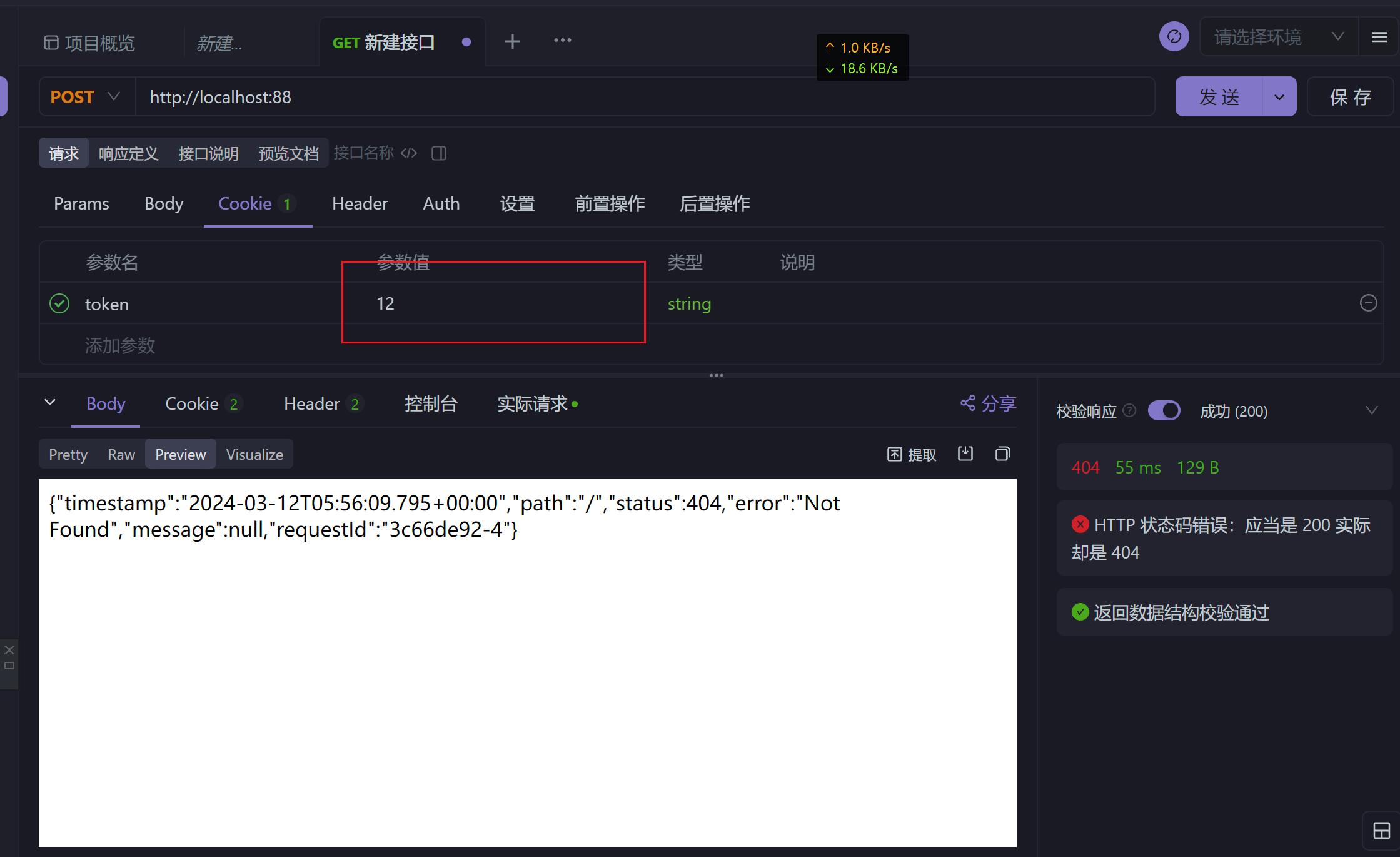
Task: Click the help icon next to 校验响应
Action: [x=1129, y=410]
